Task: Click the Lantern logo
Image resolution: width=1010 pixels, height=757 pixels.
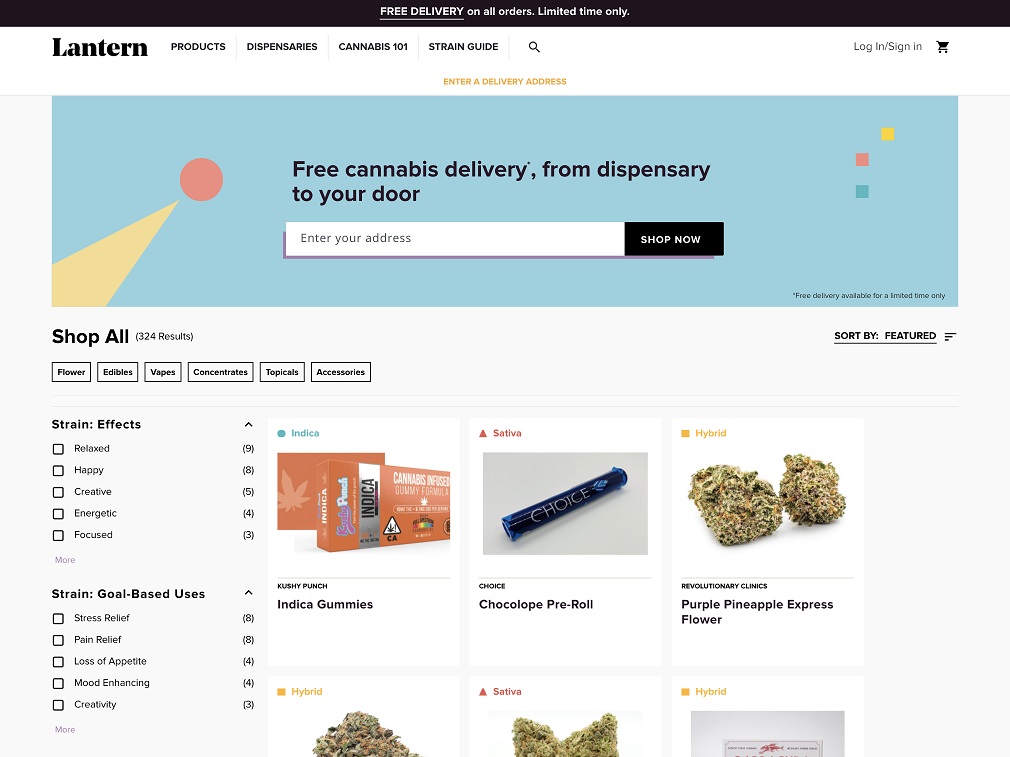Action: [x=100, y=47]
